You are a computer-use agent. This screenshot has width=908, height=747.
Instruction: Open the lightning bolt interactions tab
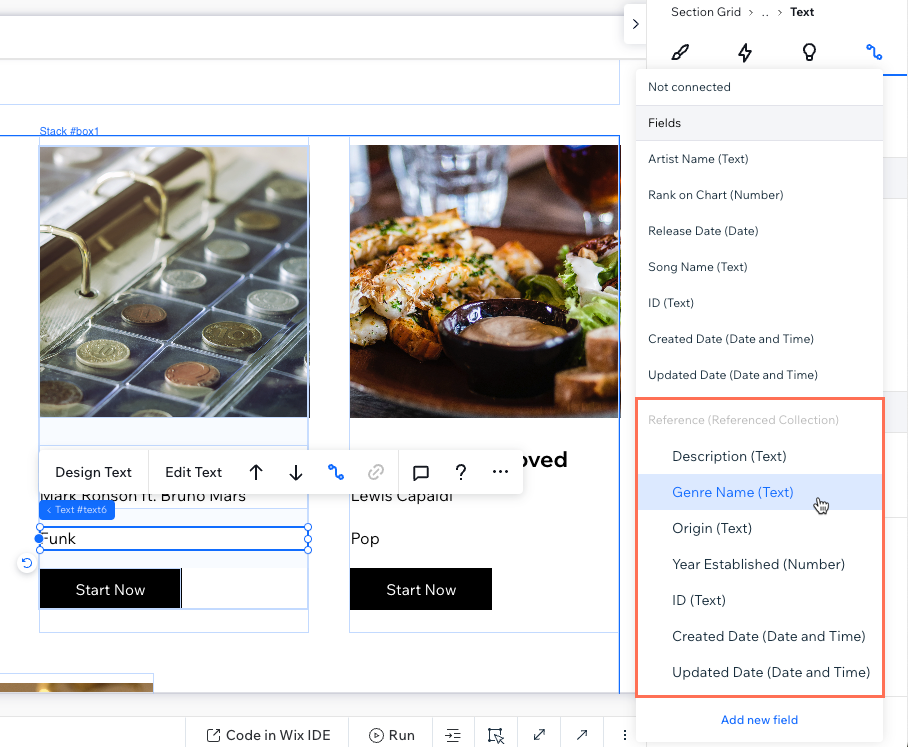(745, 52)
